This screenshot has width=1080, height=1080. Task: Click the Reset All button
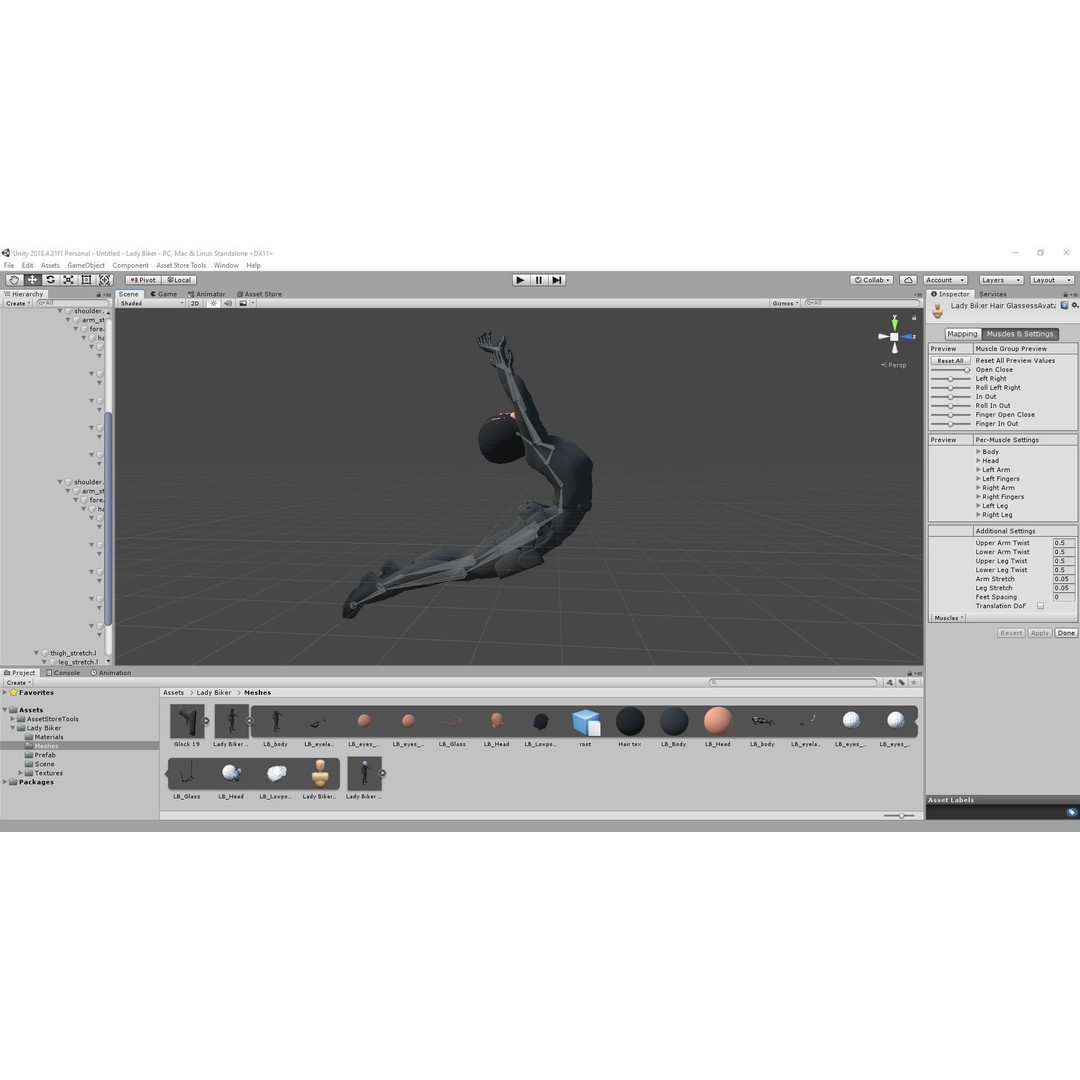click(x=951, y=360)
